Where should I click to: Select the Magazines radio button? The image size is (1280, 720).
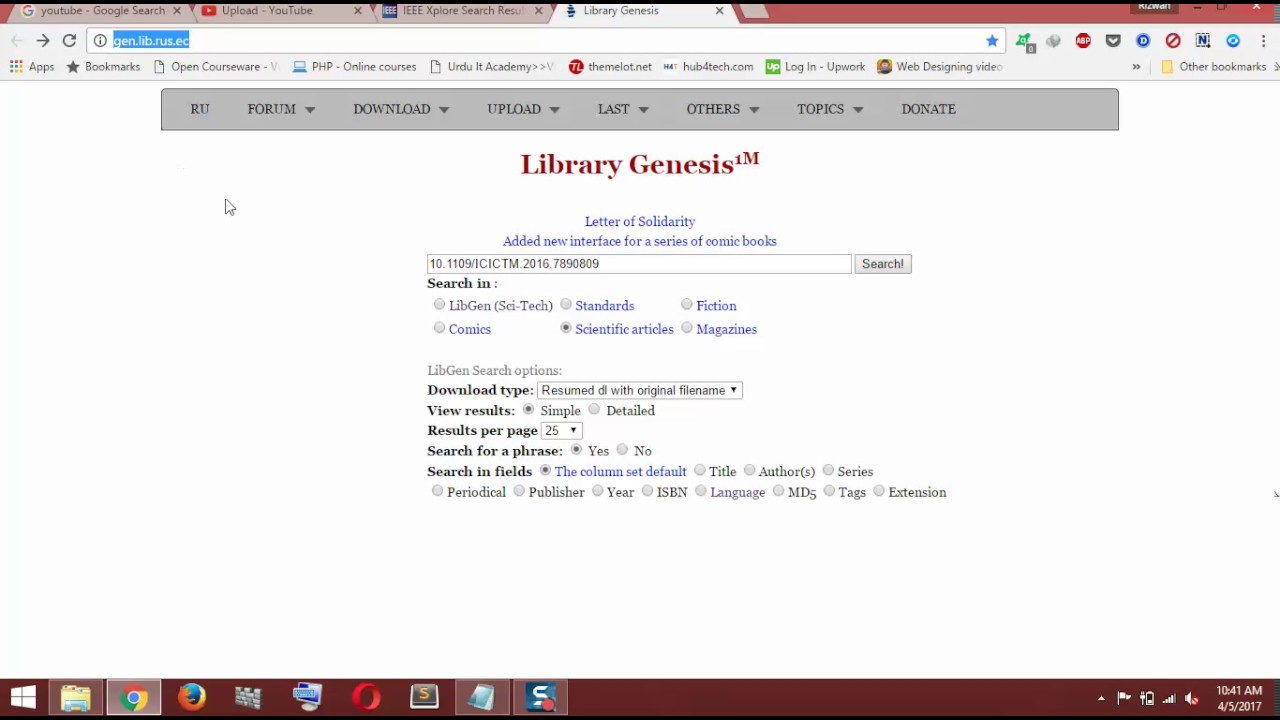tap(687, 327)
